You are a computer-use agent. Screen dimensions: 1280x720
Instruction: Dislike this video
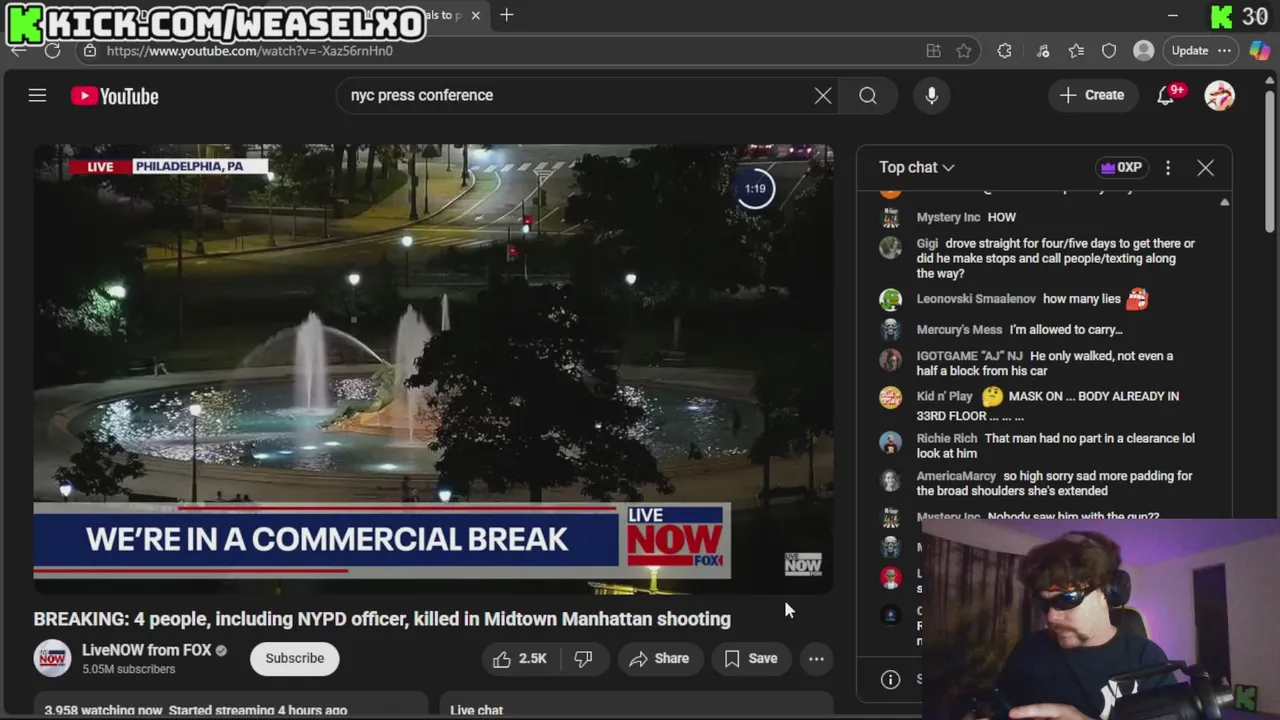tap(583, 658)
